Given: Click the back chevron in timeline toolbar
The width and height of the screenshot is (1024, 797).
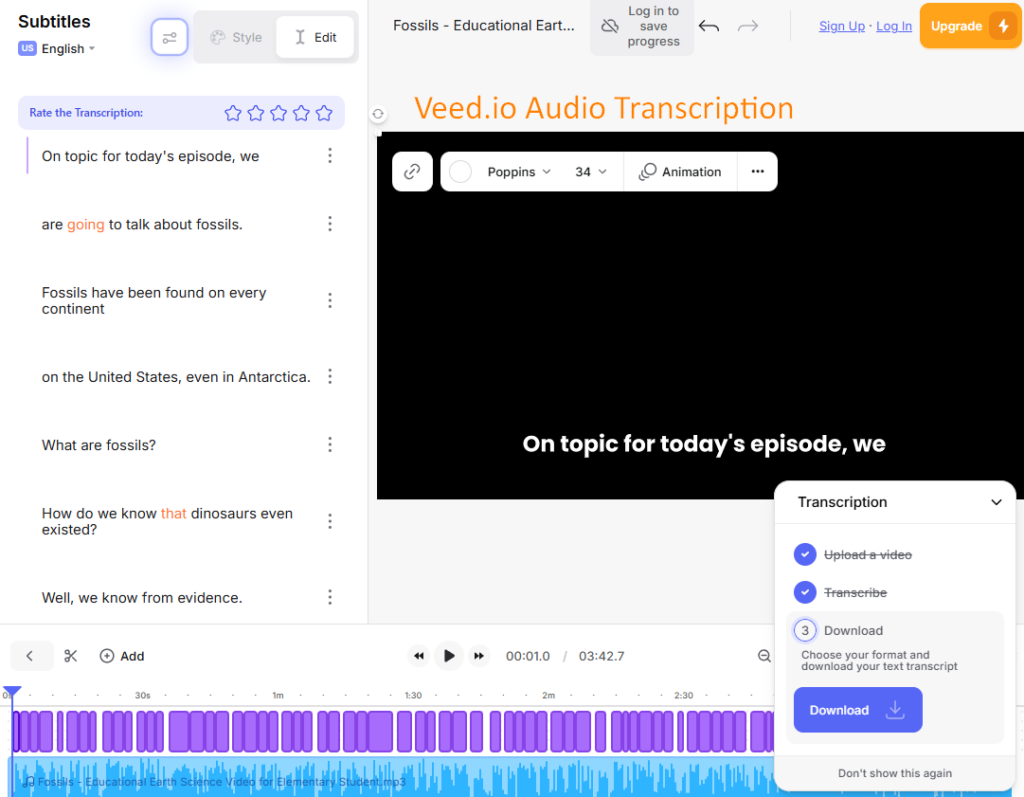Looking at the screenshot, I should pyautogui.click(x=30, y=656).
